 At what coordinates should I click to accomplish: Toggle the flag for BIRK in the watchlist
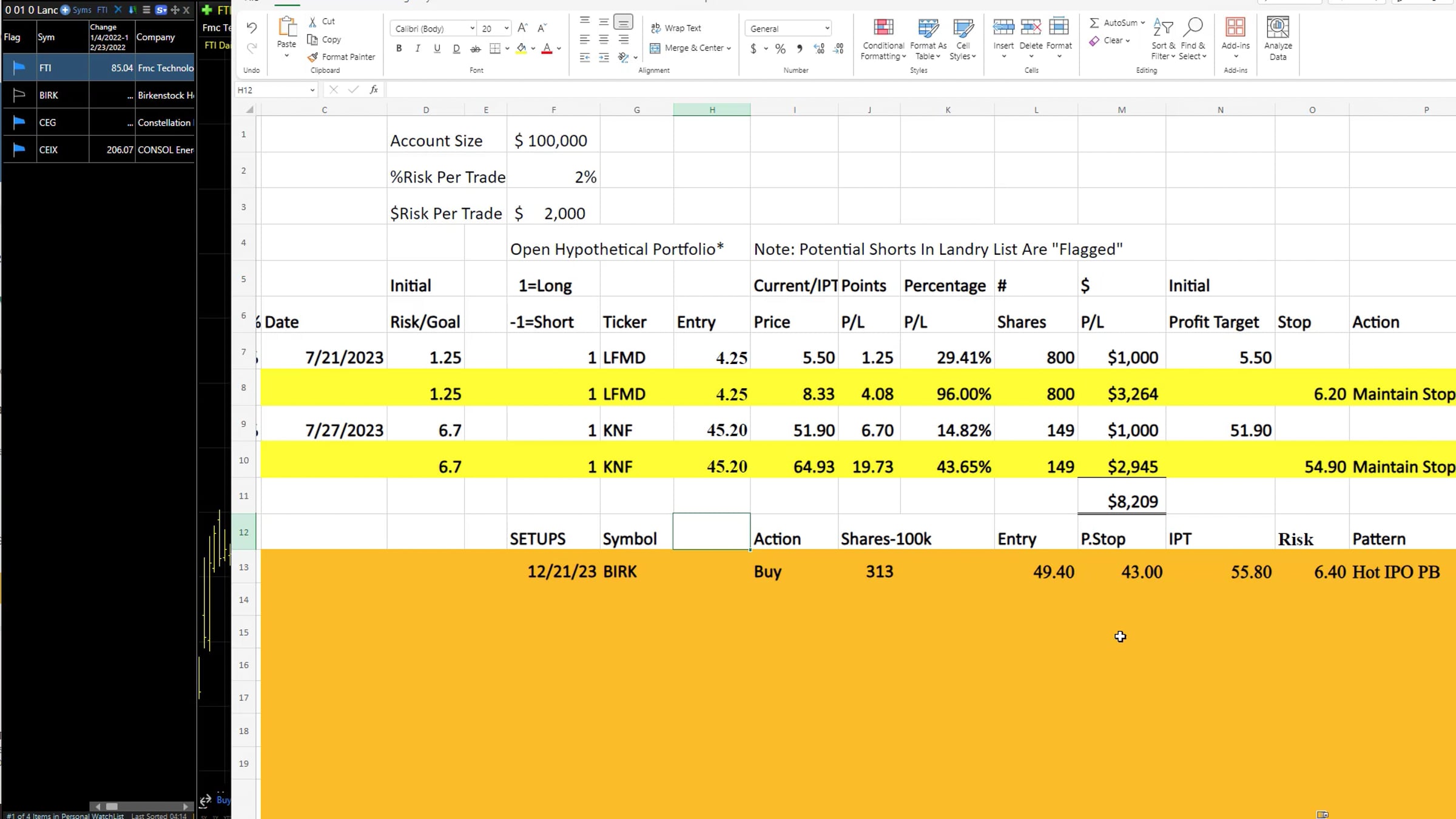pos(19,95)
